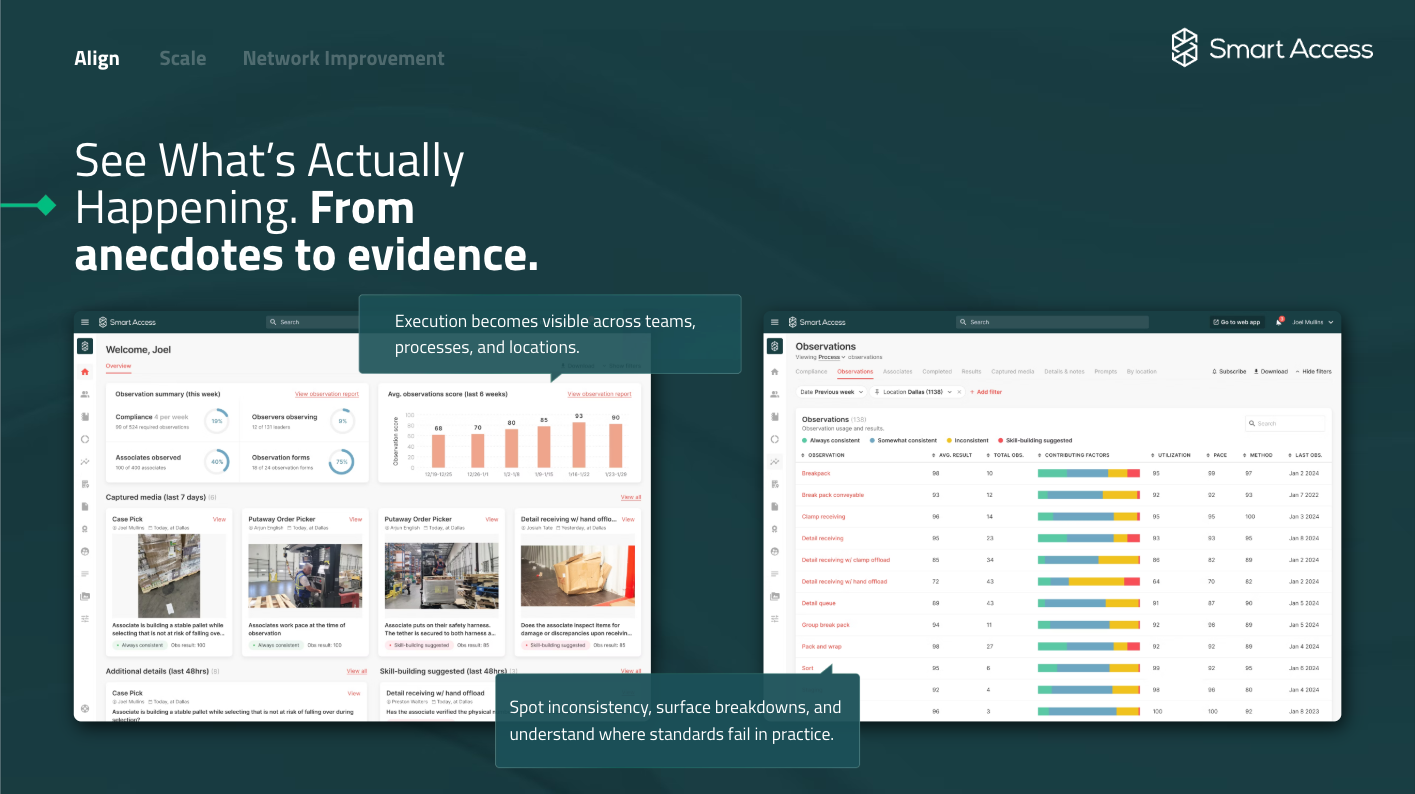1415x794 pixels.
Task: Open the building icon in the Observations window sidebar
Action: [x=774, y=416]
